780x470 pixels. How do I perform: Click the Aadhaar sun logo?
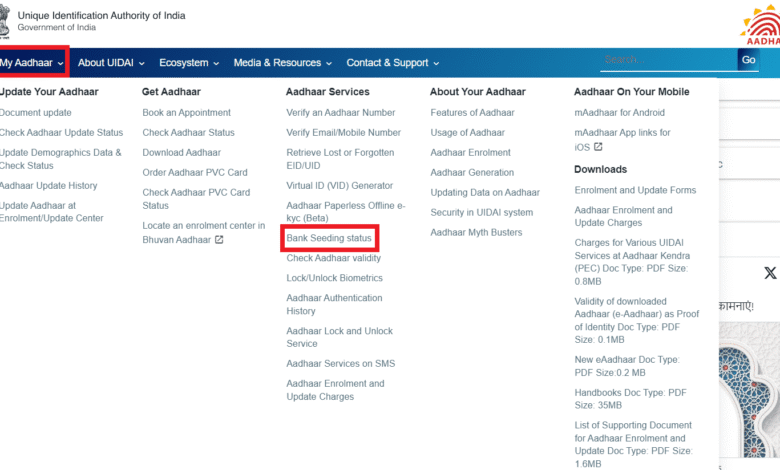click(761, 25)
